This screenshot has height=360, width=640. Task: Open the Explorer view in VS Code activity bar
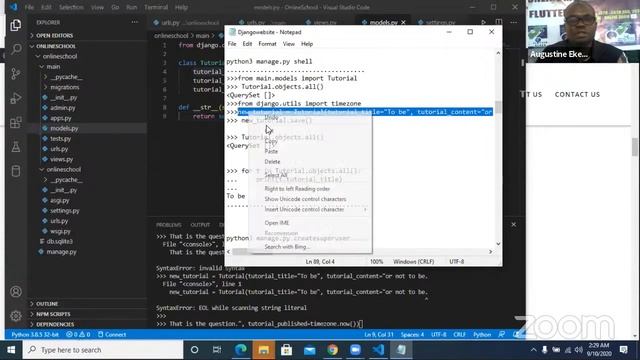tap(16, 25)
